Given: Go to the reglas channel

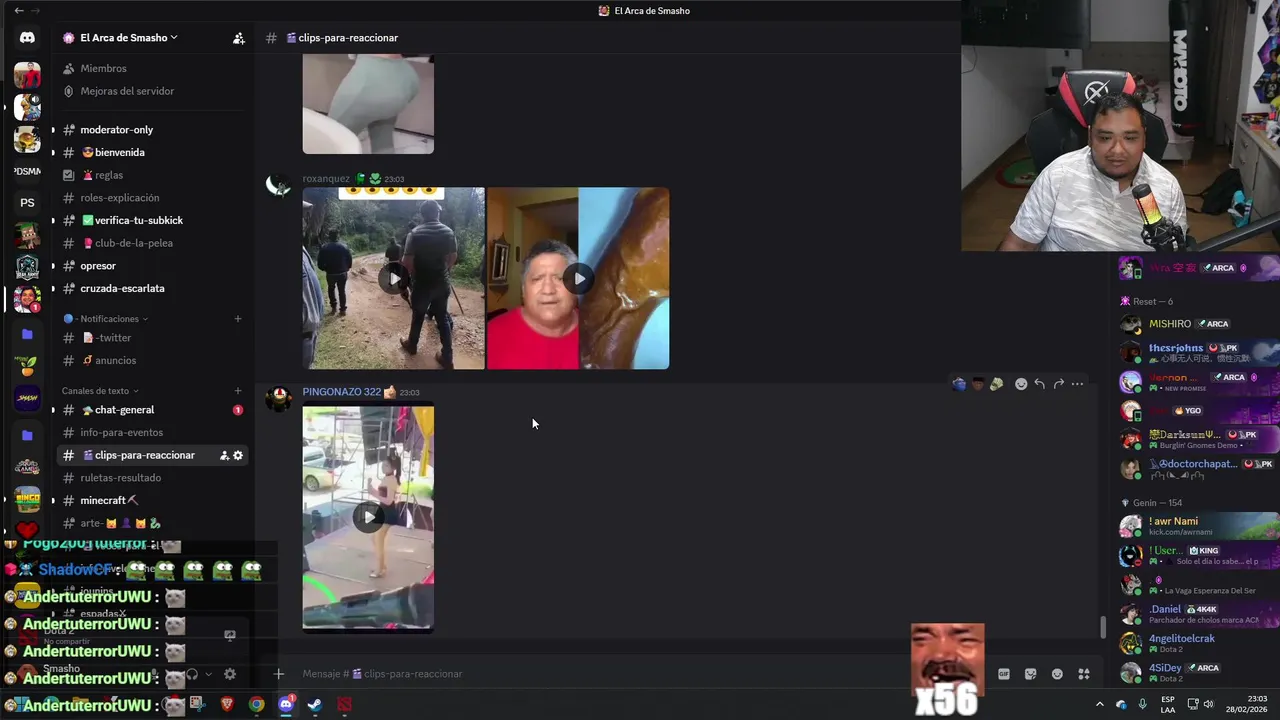Looking at the screenshot, I should [153, 175].
